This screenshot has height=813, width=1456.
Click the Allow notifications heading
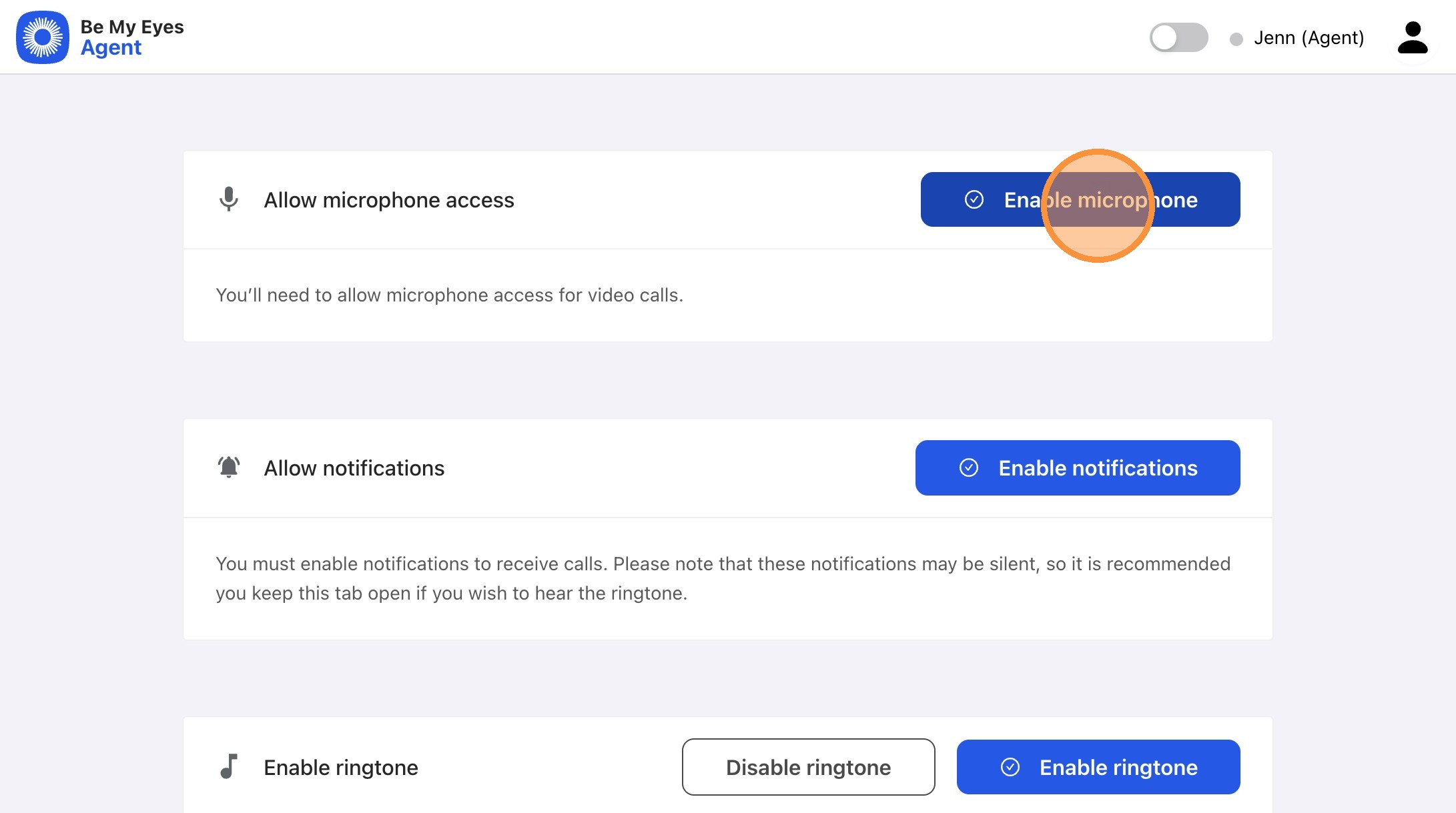click(354, 468)
